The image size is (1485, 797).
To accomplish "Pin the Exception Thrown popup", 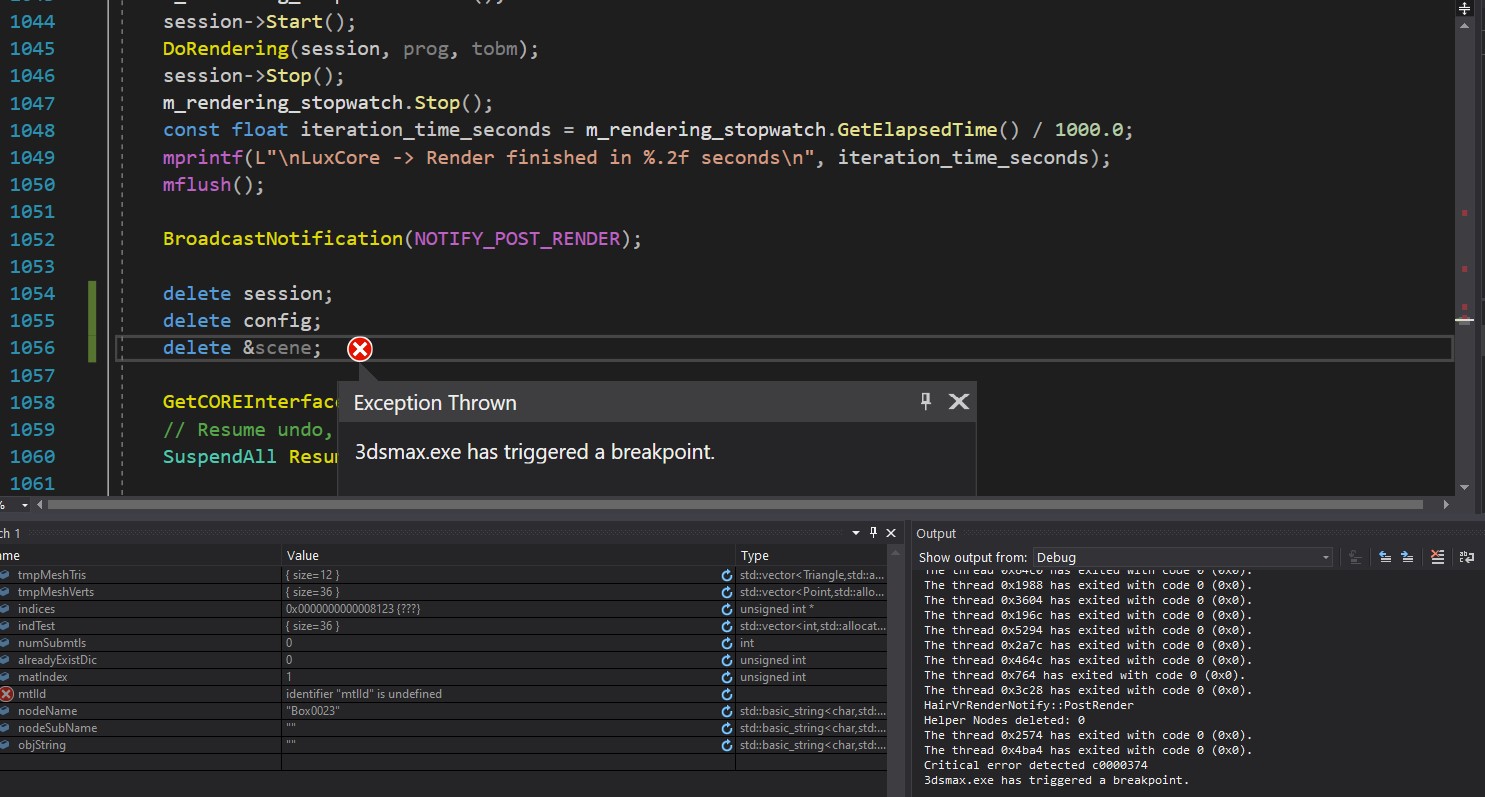I will pyautogui.click(x=926, y=401).
